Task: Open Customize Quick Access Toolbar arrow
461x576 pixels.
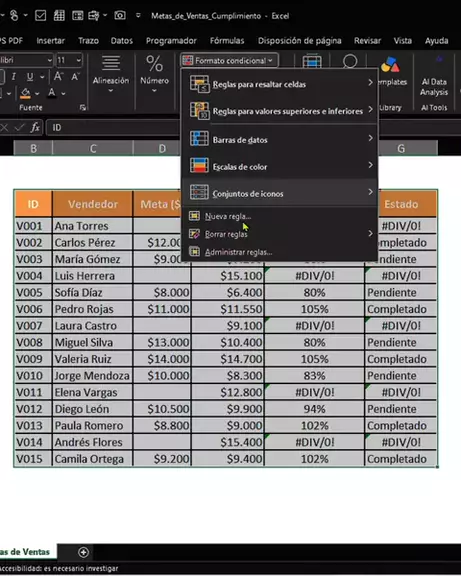Action: tap(138, 15)
